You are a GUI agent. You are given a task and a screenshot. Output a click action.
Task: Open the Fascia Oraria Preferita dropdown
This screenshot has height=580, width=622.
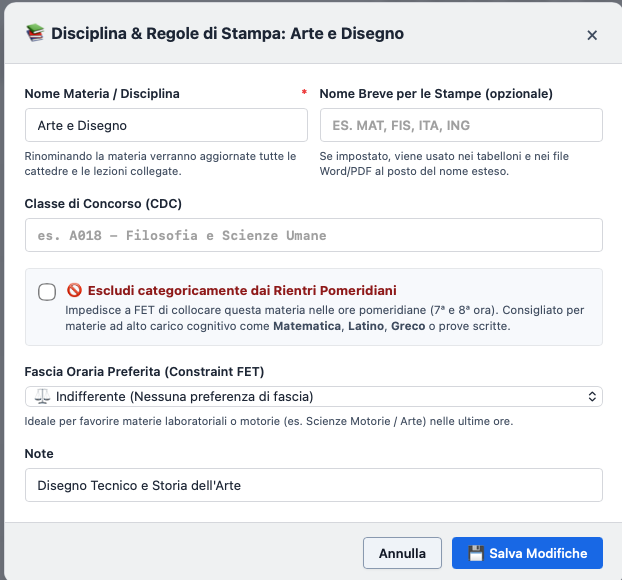[x=314, y=396]
